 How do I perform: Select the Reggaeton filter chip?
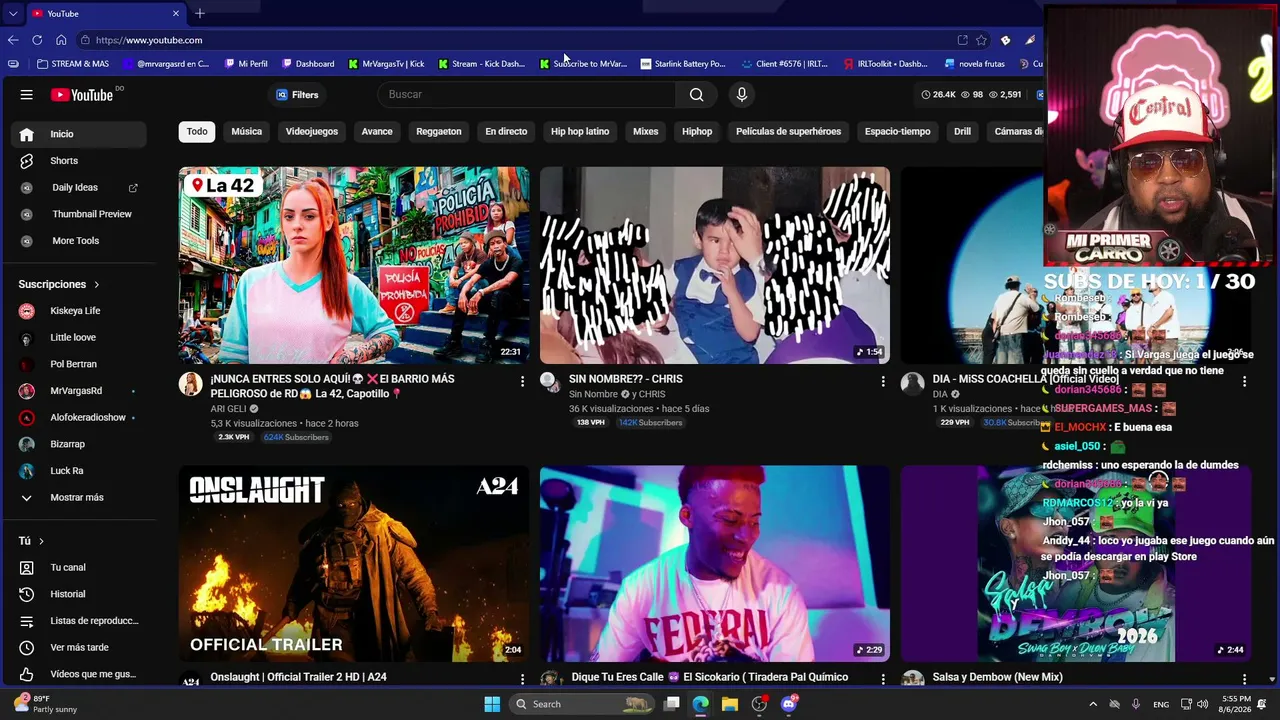(439, 132)
